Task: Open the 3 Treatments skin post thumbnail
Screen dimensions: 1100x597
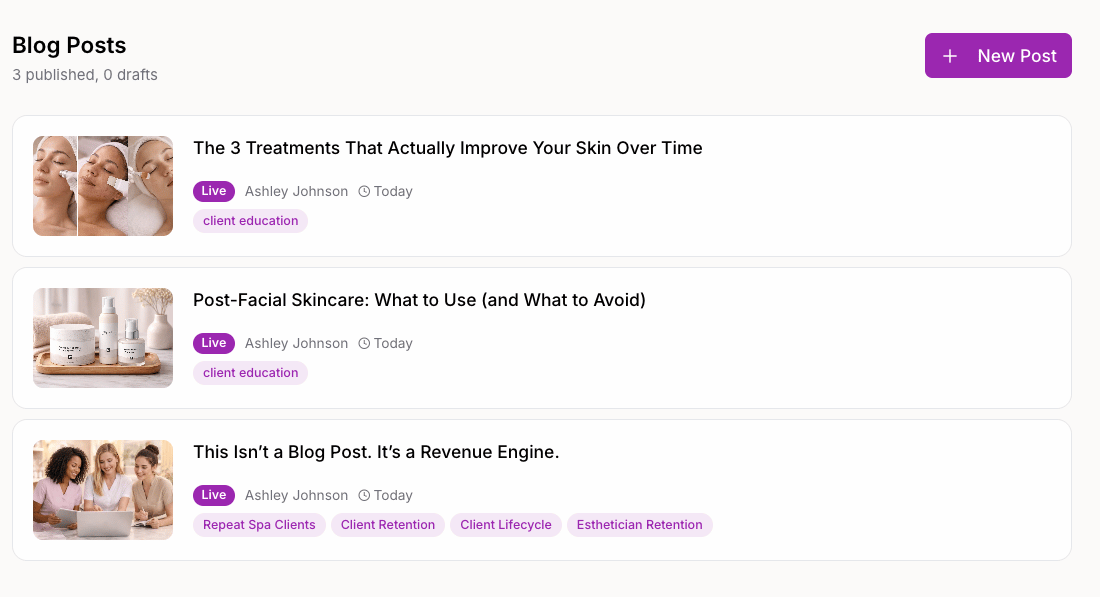Action: coord(103,186)
